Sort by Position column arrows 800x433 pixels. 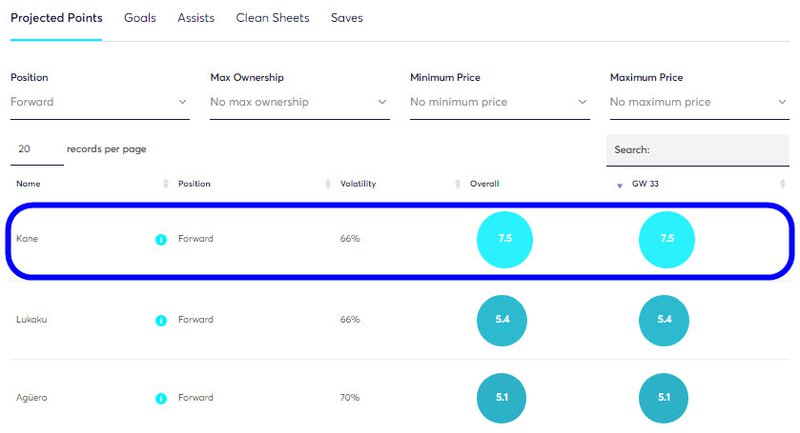[x=328, y=184]
